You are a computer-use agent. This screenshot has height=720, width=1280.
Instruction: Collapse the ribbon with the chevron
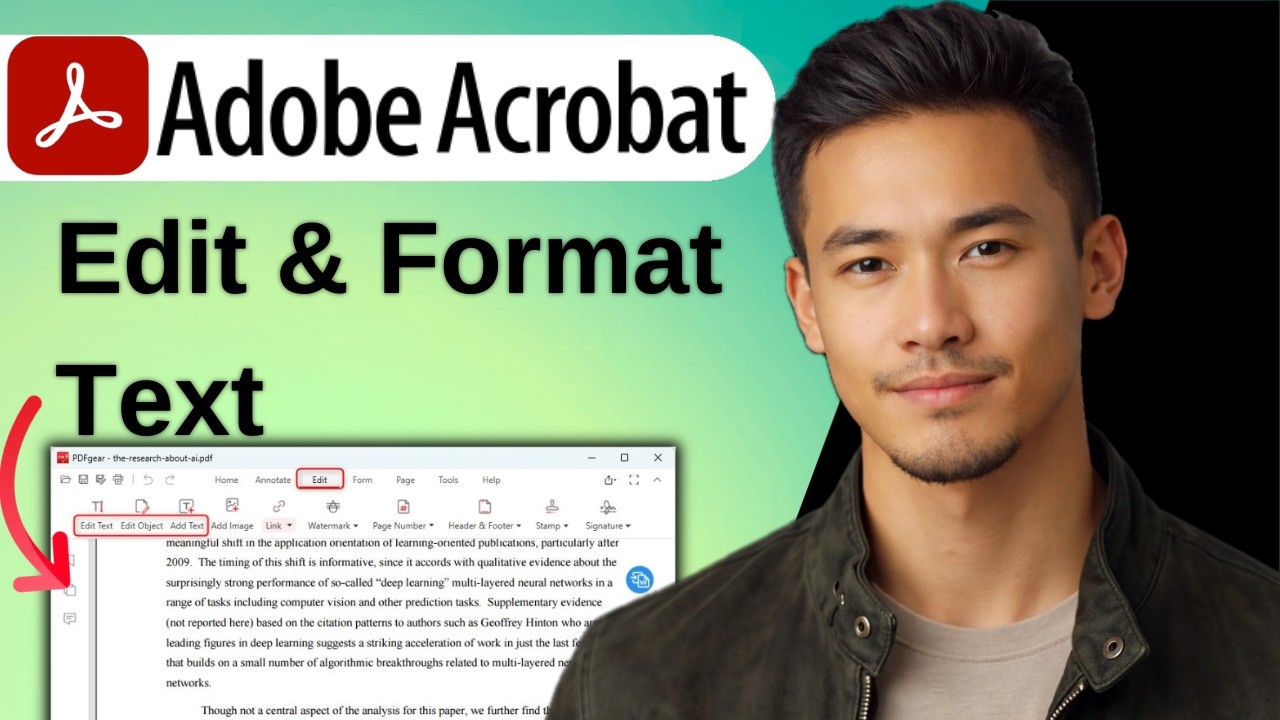tap(657, 480)
